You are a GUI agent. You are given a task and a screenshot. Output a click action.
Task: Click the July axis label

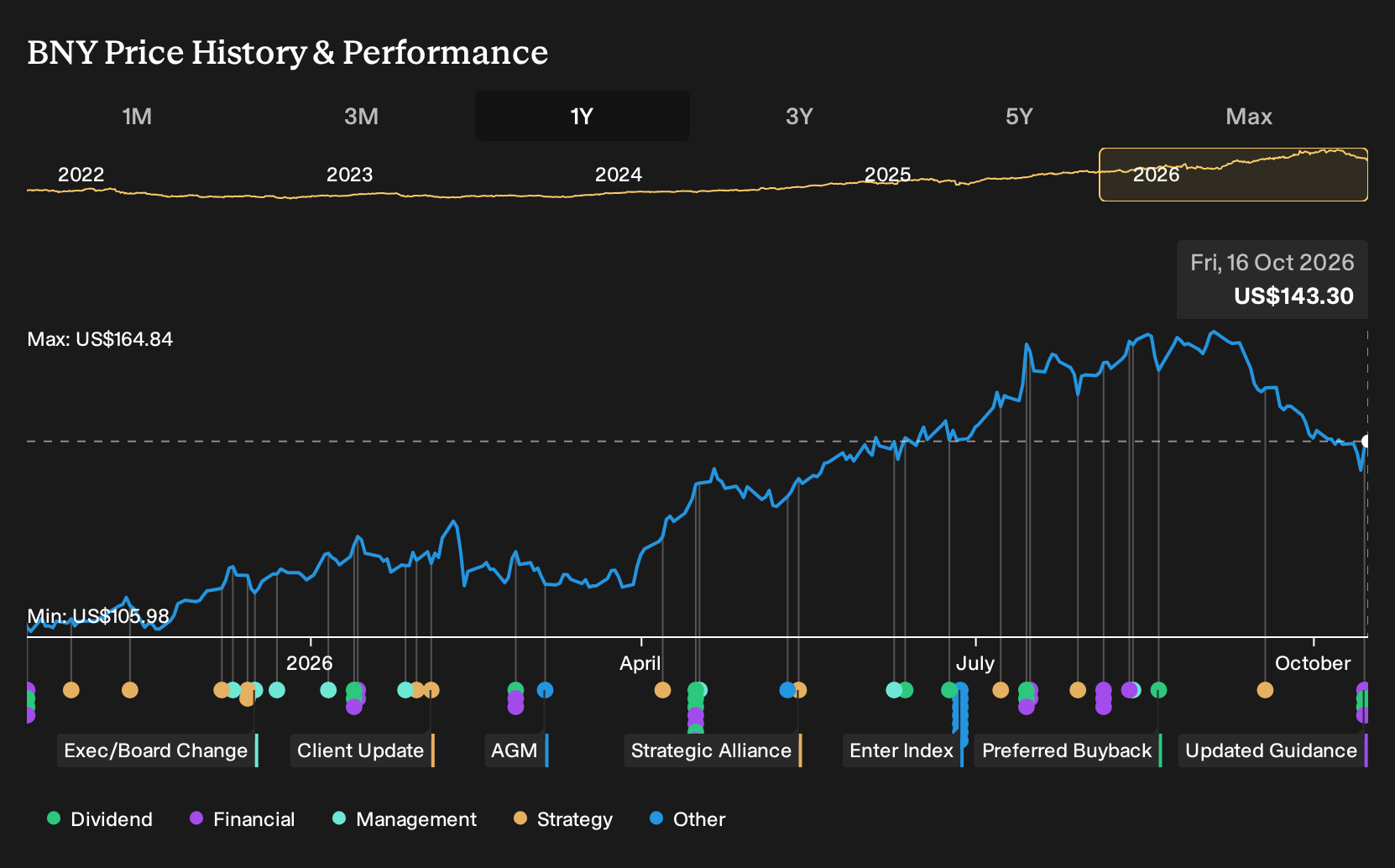click(974, 663)
